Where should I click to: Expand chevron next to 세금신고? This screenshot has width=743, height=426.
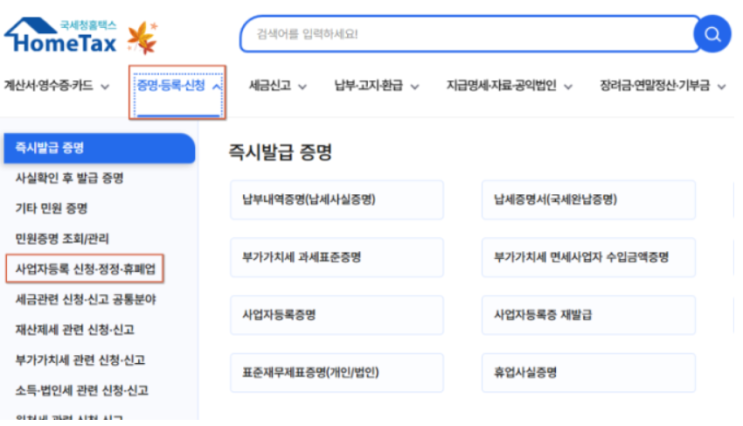[302, 87]
